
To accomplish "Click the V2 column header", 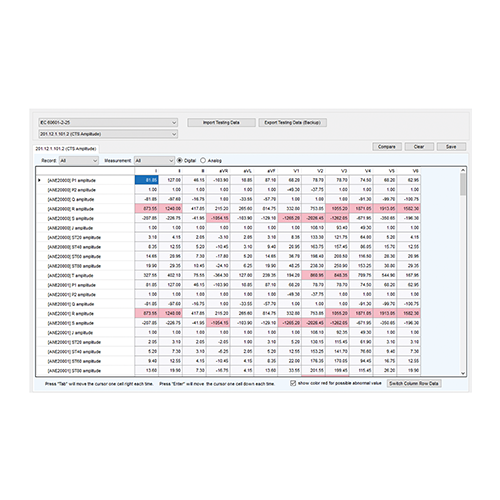I will point(314,171).
